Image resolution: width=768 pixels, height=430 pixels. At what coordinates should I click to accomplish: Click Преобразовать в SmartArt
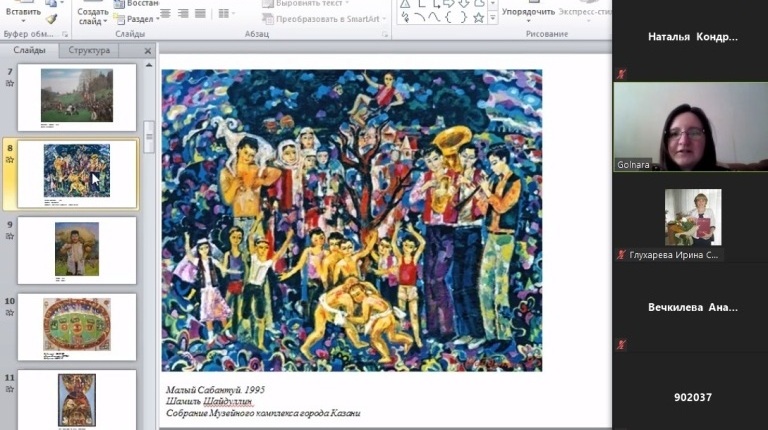324,19
